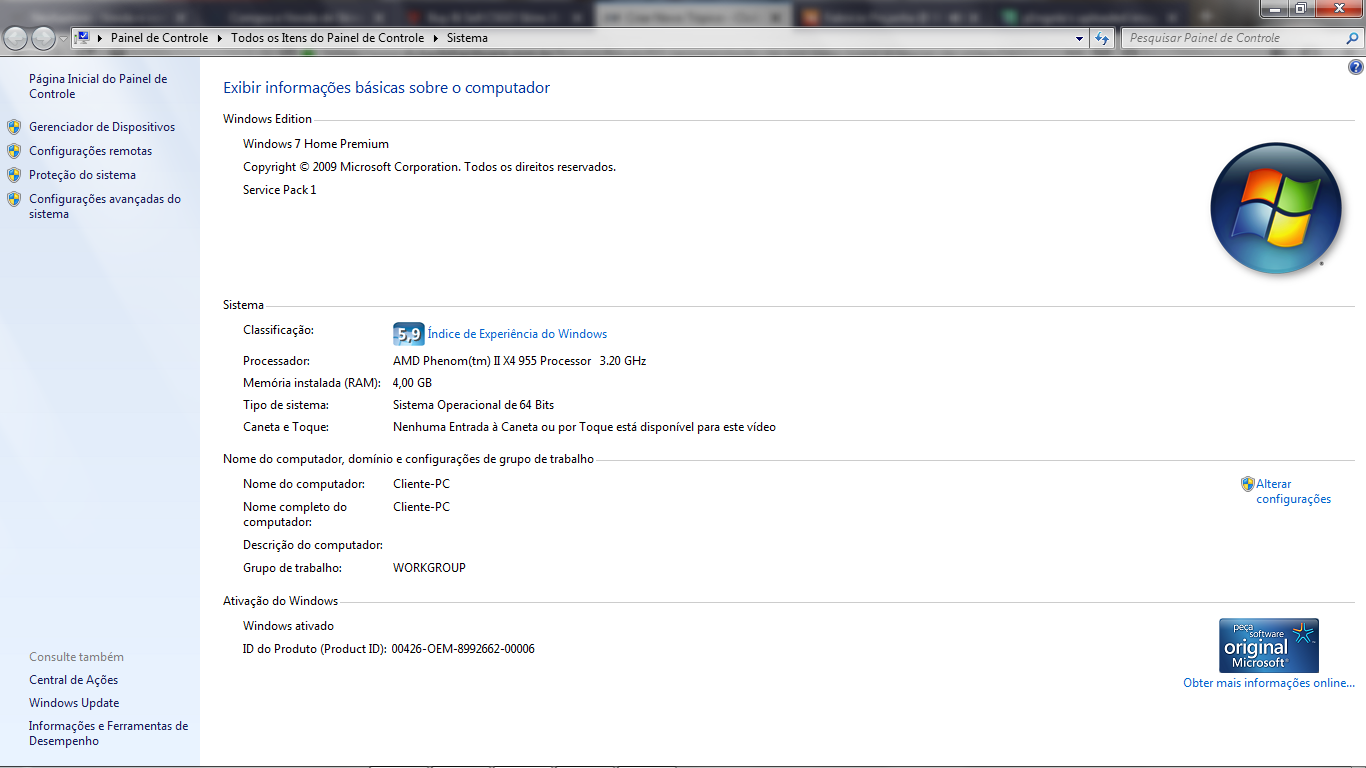The image size is (1366, 768).
Task: Minimize the window with the minimize button
Action: [1274, 8]
